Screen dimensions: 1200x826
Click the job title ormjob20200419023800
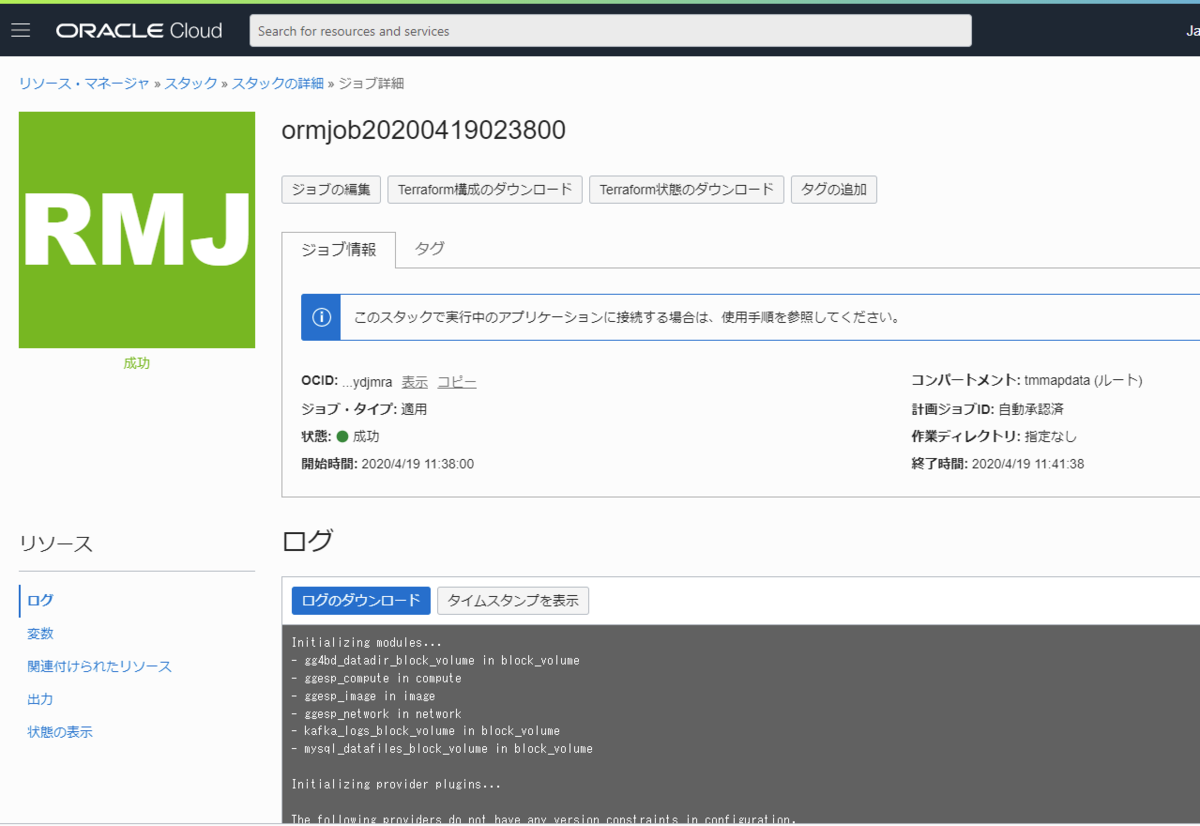click(x=424, y=131)
